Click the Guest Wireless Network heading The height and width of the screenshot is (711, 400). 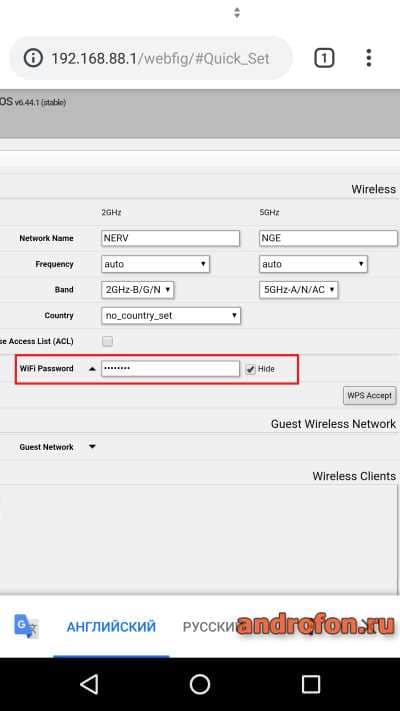(x=333, y=424)
